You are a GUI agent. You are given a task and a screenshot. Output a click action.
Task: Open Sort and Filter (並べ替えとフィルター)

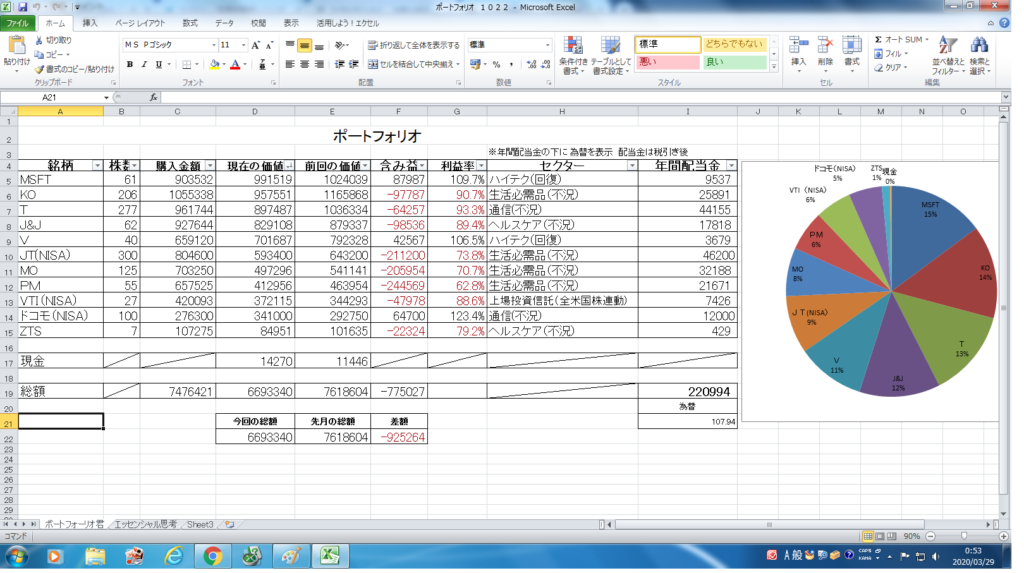(x=948, y=56)
